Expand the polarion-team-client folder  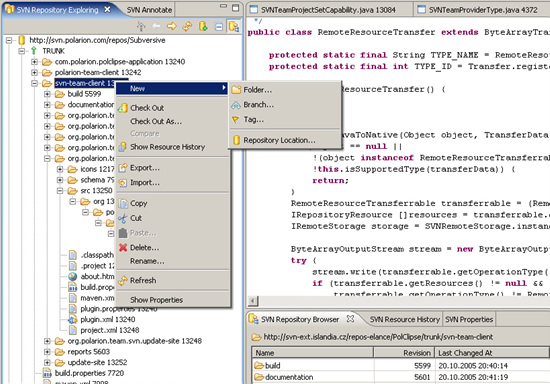point(34,73)
